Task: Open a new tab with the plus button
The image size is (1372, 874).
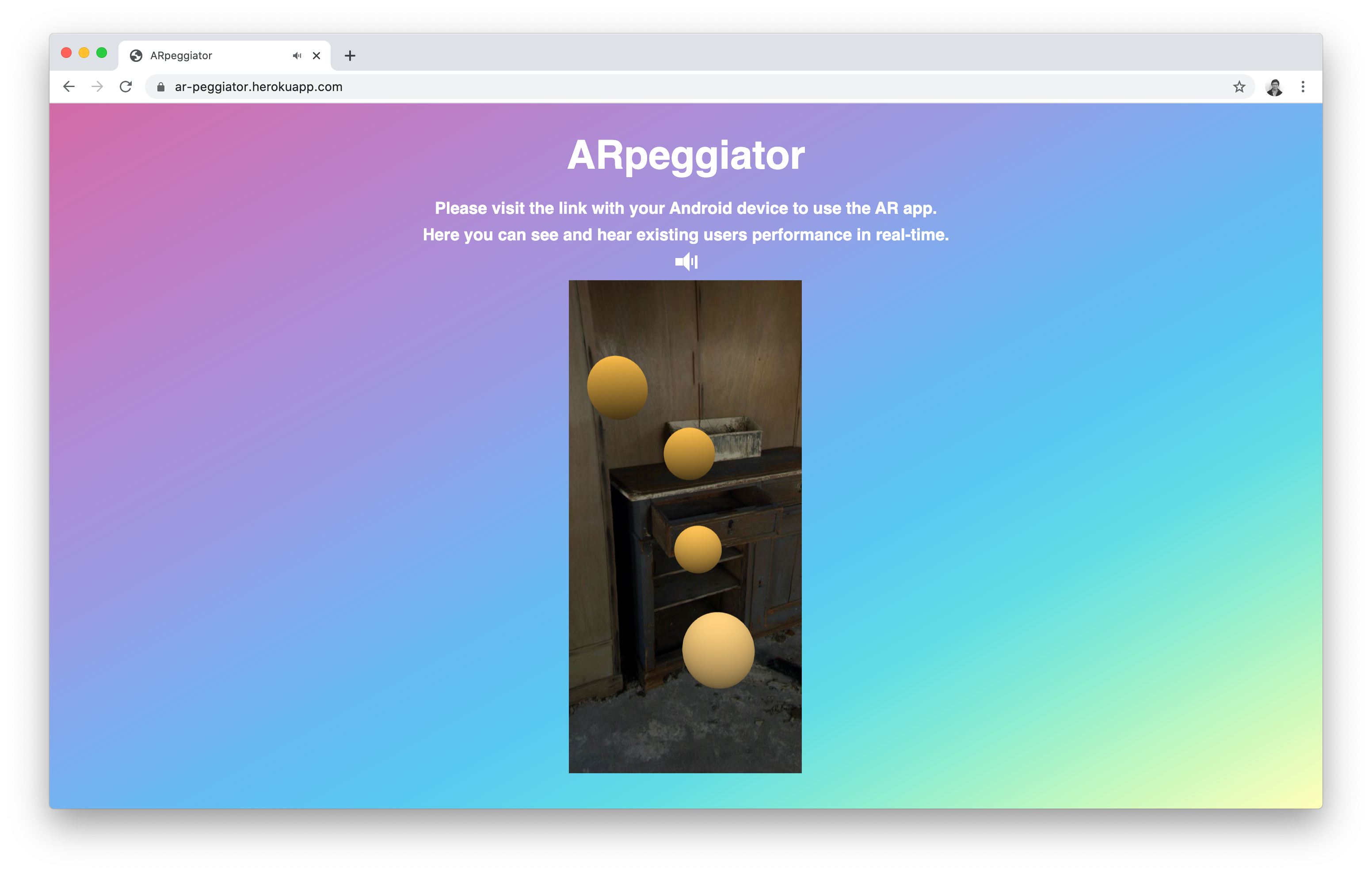Action: click(350, 55)
